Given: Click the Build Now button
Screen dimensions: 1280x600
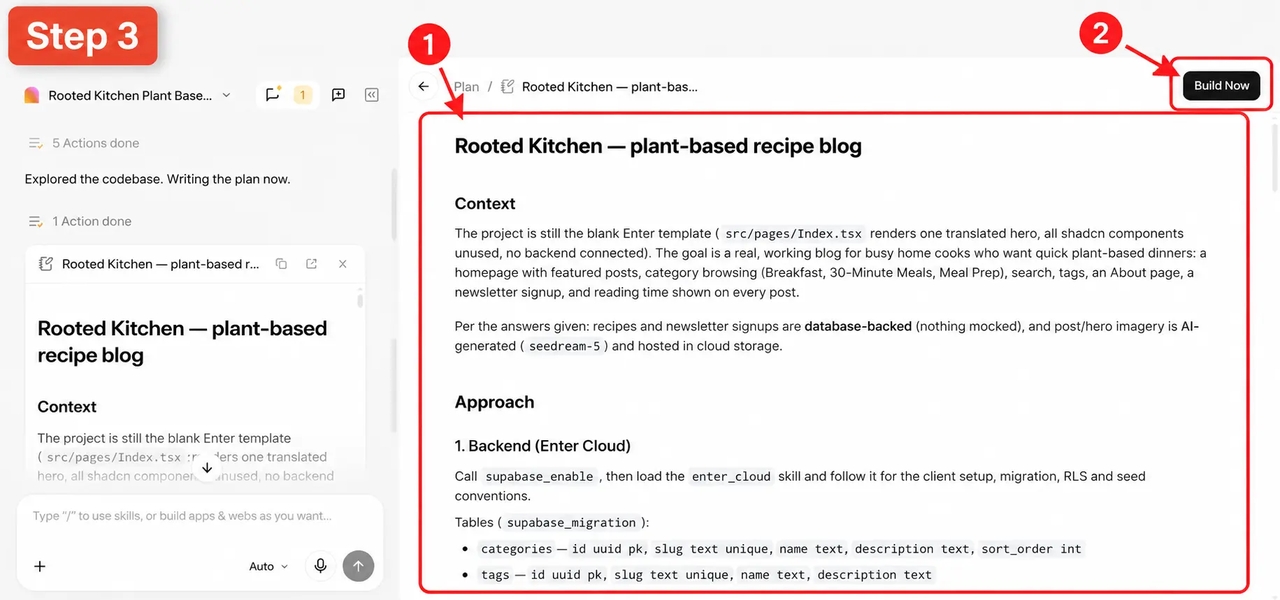Looking at the screenshot, I should 1221,86.
